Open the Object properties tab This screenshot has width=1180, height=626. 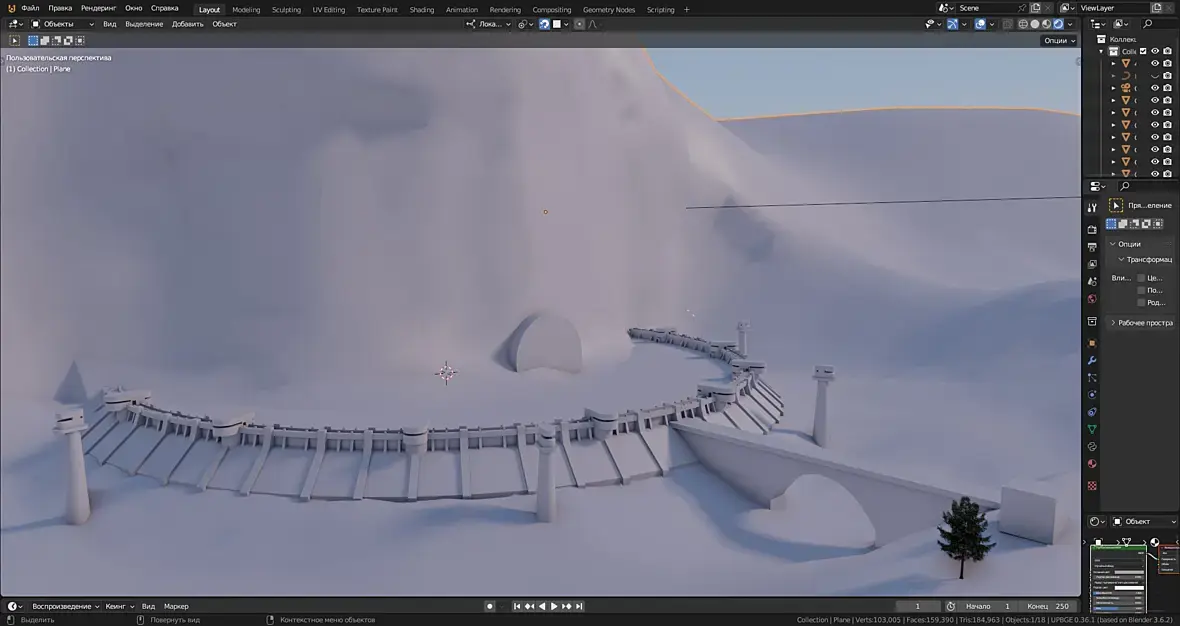[x=1092, y=343]
